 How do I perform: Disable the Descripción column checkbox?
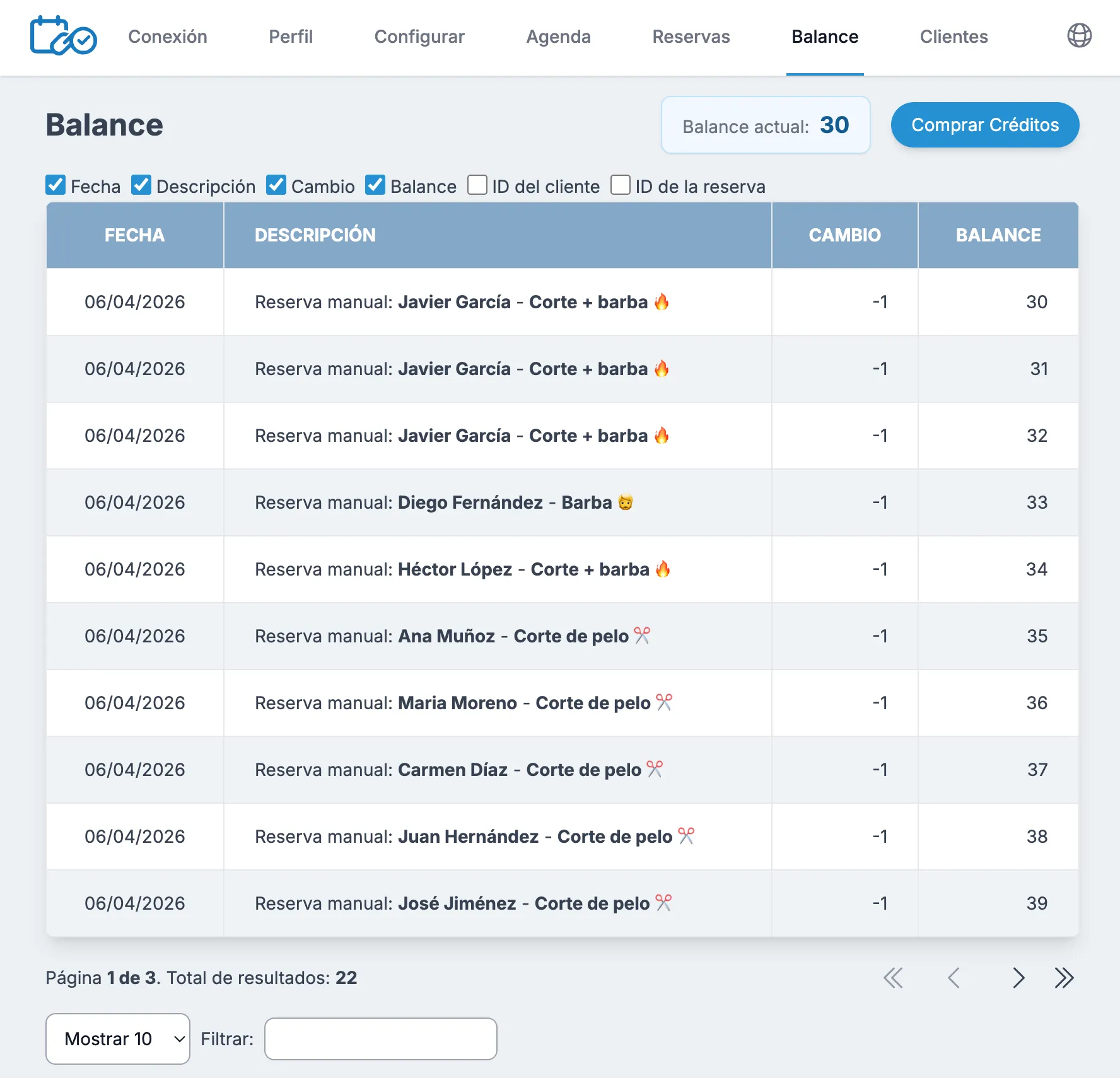tap(141, 185)
